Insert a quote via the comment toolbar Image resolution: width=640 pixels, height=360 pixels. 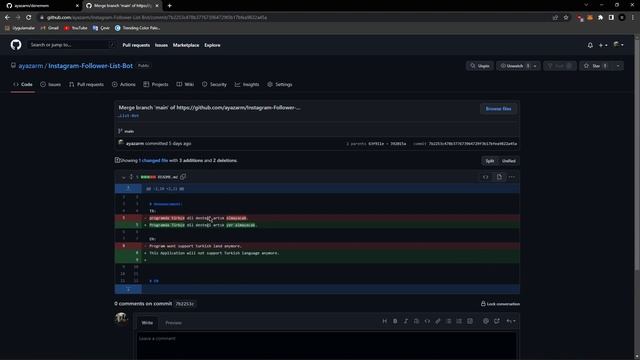tap(416, 321)
